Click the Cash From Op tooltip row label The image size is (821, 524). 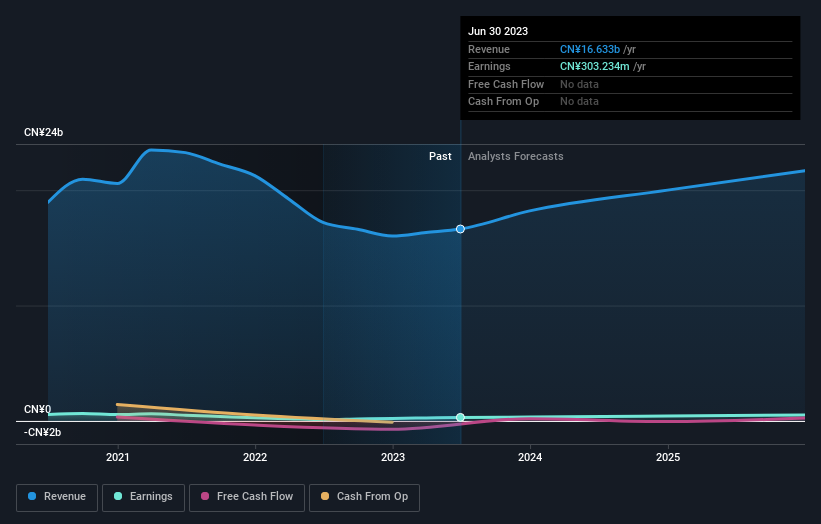coord(503,102)
